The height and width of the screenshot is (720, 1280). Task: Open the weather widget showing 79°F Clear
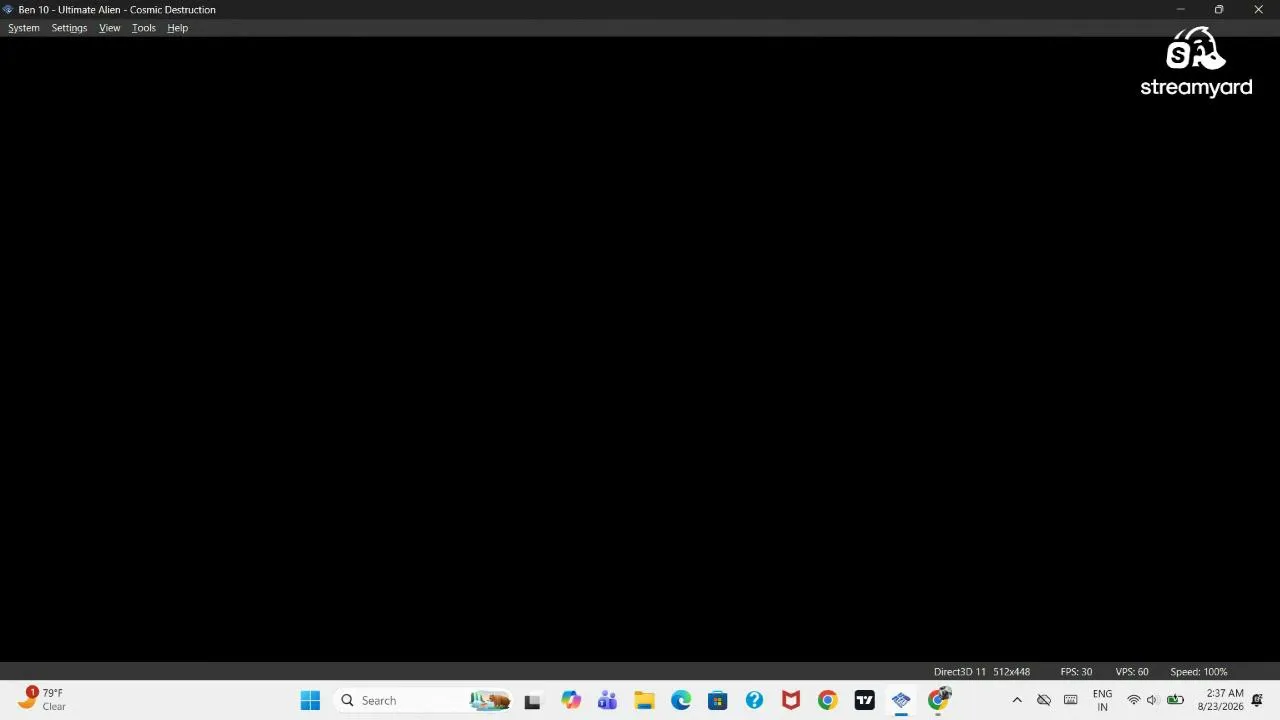click(42, 700)
